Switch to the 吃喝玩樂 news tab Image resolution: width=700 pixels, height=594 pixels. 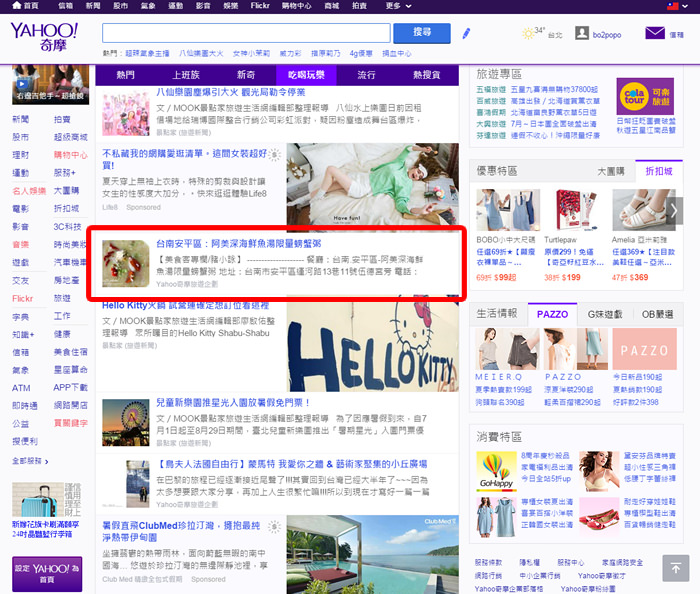click(x=305, y=75)
